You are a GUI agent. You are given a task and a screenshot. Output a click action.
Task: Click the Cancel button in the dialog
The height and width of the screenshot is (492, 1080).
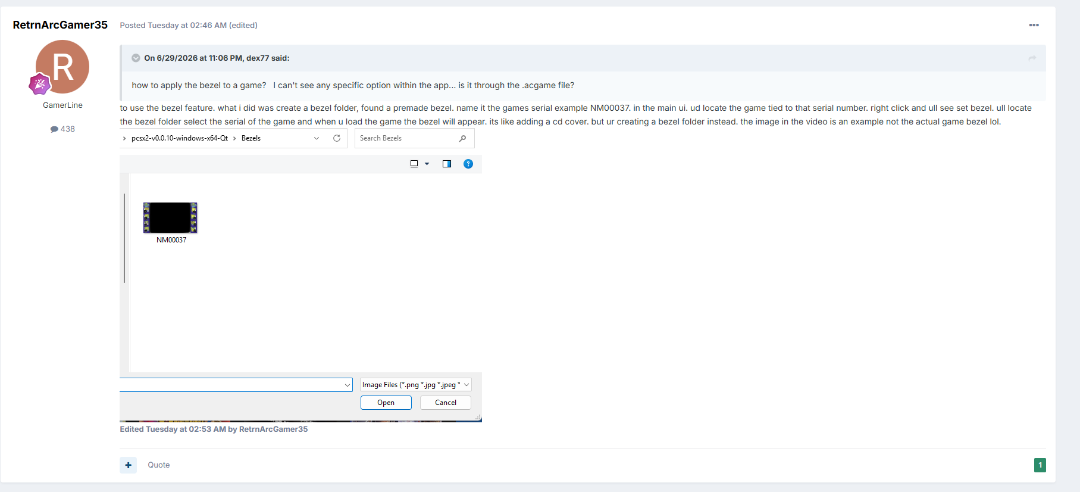446,402
